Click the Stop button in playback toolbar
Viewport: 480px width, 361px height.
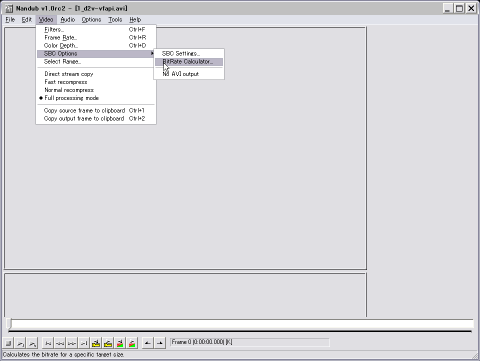pos(9,343)
